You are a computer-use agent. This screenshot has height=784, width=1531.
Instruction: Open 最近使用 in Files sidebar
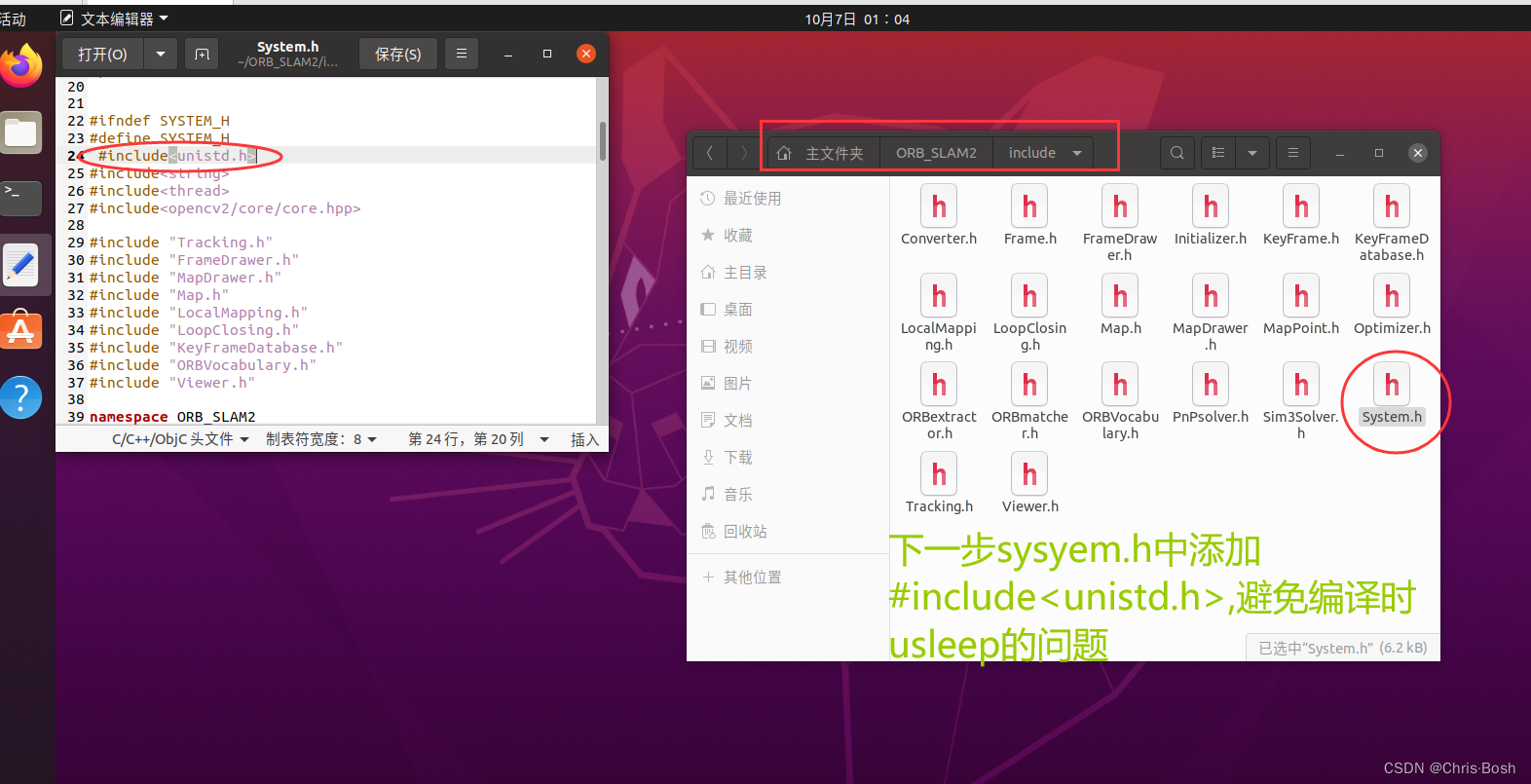pos(788,199)
